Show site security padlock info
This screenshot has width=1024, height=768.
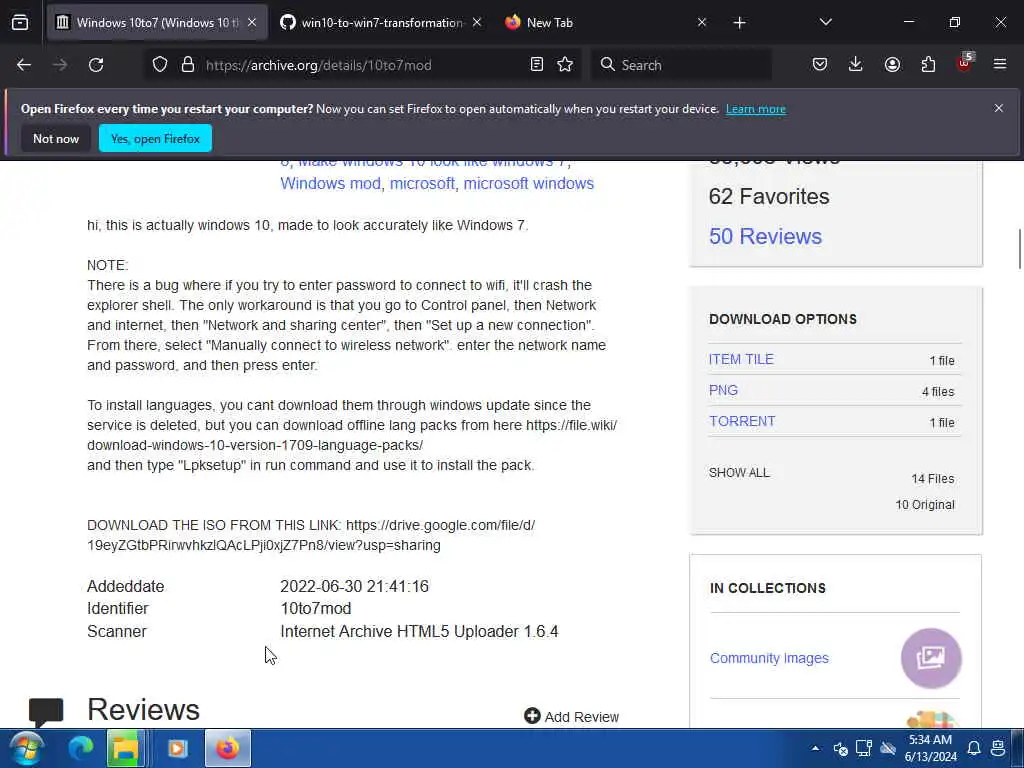coord(188,65)
